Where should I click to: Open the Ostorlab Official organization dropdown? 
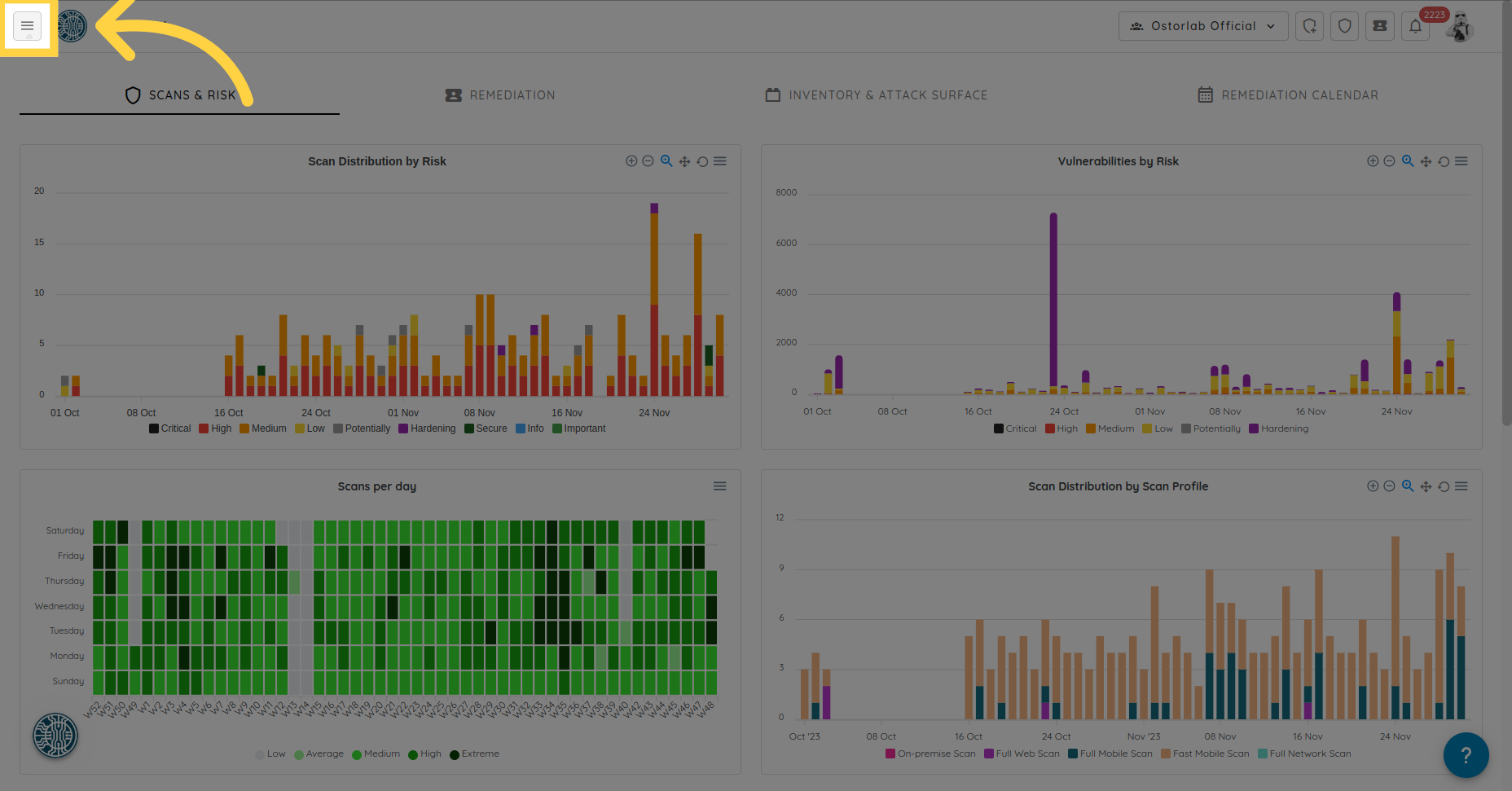(1202, 26)
